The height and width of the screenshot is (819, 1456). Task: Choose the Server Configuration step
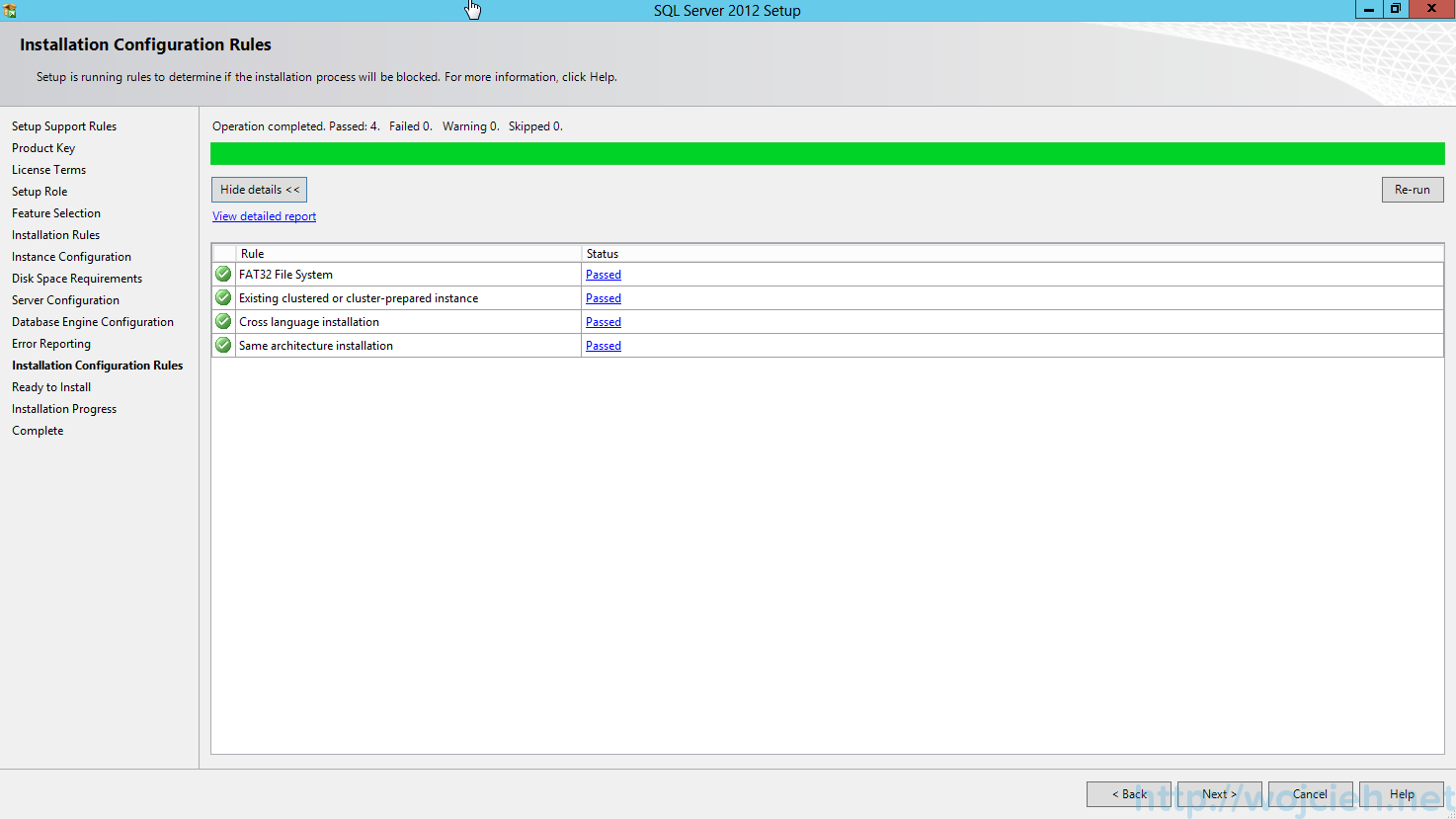point(65,300)
